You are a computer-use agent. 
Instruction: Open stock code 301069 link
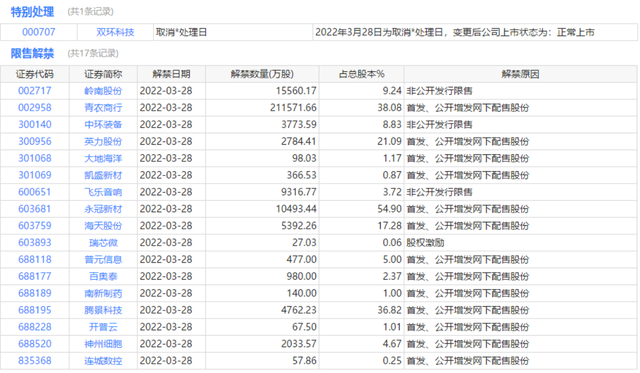pyautogui.click(x=35, y=175)
